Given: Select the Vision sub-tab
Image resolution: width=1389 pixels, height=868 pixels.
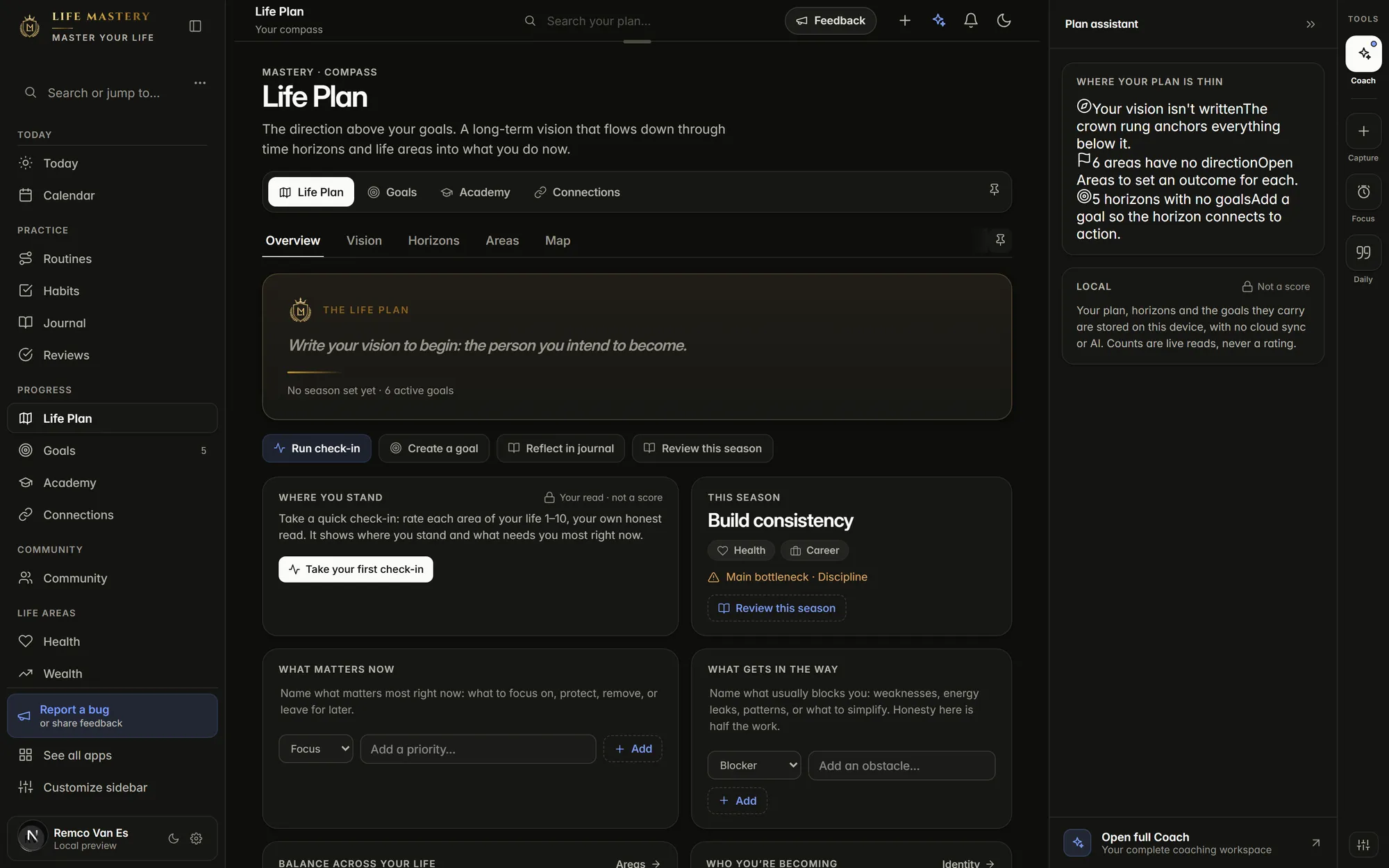Looking at the screenshot, I should point(364,240).
